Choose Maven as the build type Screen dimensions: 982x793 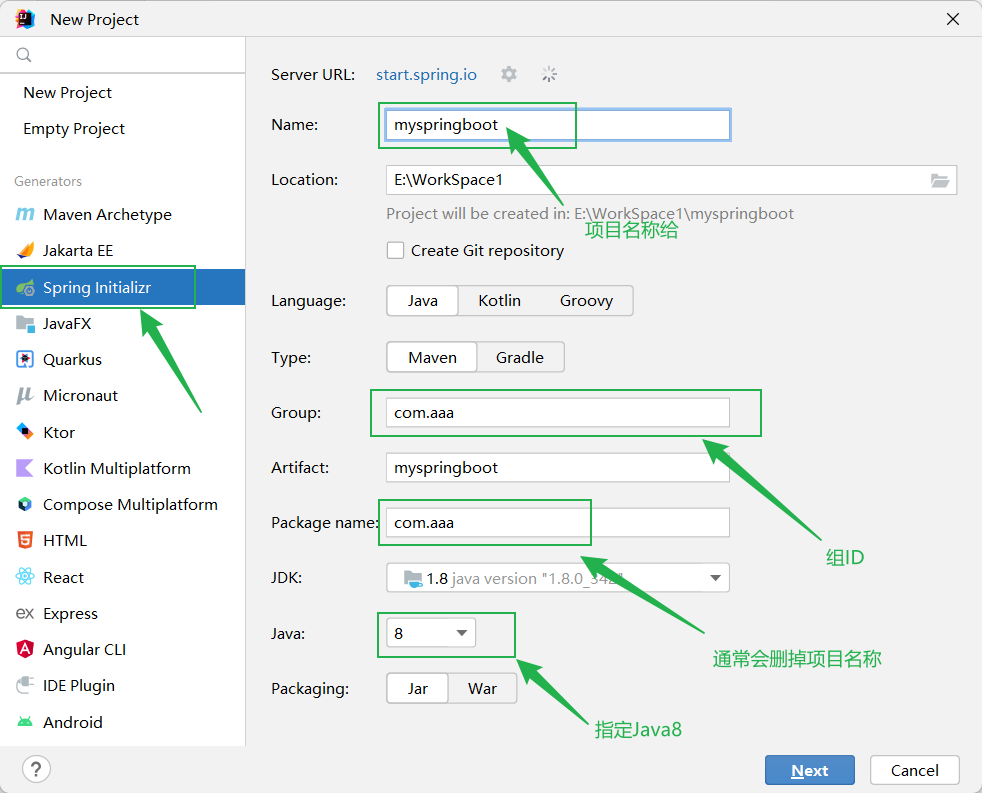[432, 358]
